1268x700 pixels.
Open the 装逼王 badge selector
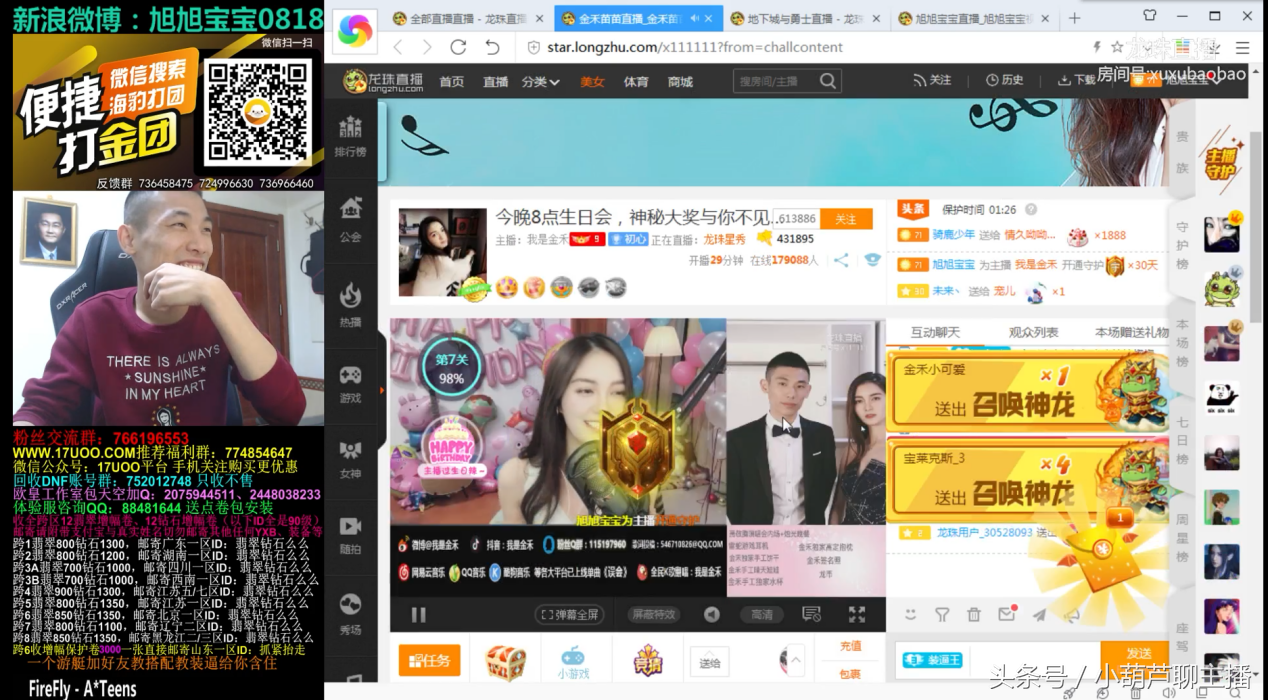931,660
